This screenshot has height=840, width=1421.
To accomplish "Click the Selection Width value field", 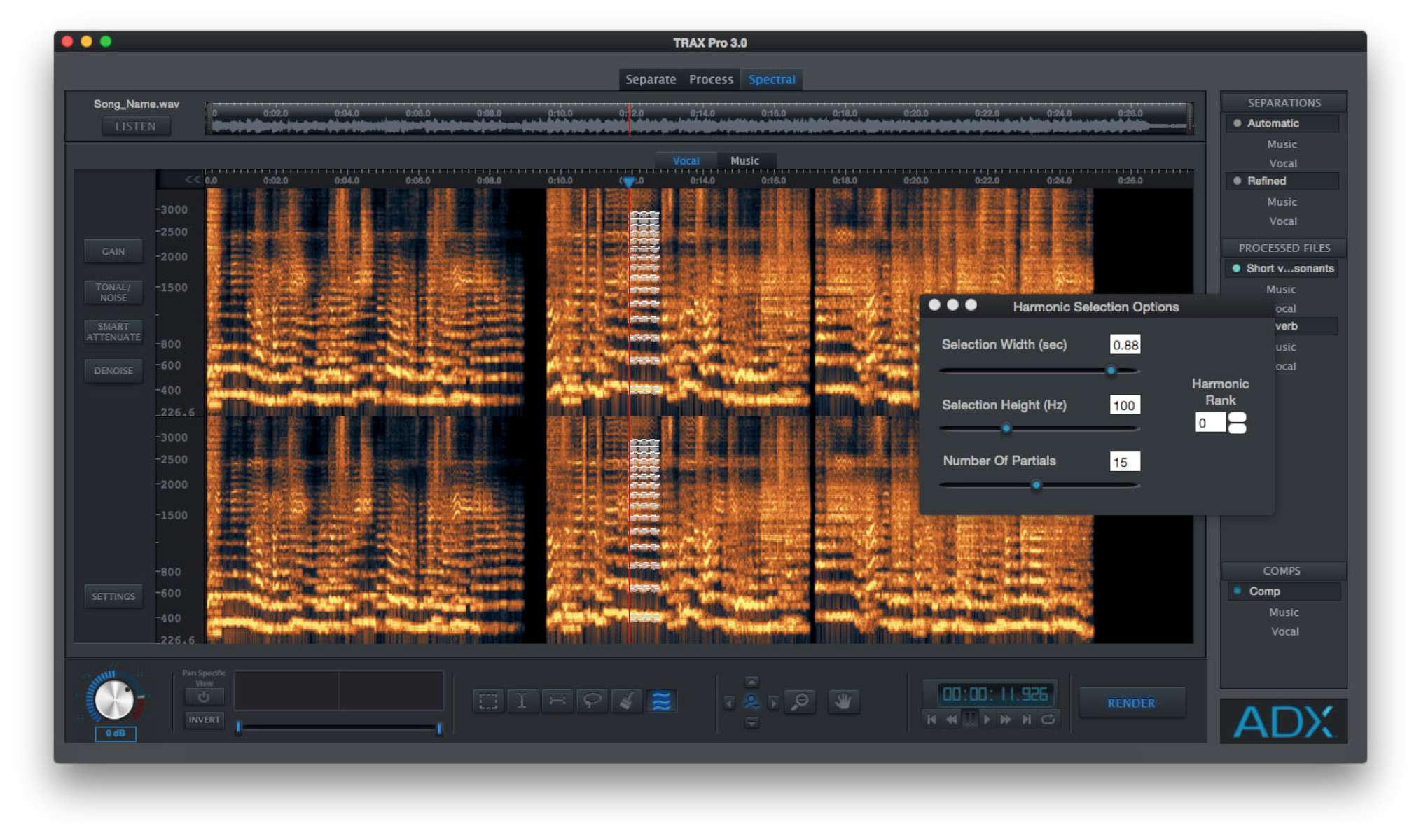I will (1124, 344).
